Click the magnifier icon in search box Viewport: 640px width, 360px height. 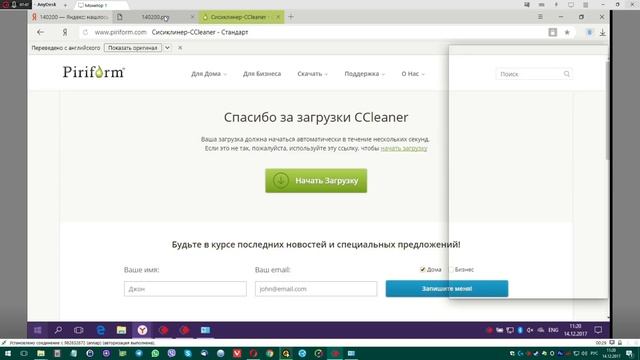pos(567,74)
